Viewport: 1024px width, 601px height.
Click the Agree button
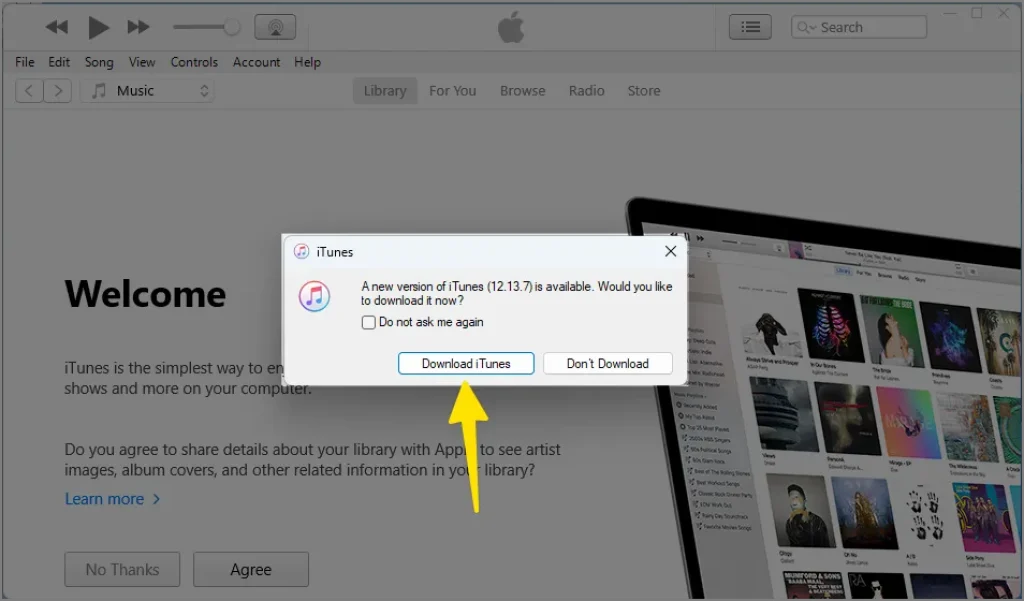[x=250, y=569]
